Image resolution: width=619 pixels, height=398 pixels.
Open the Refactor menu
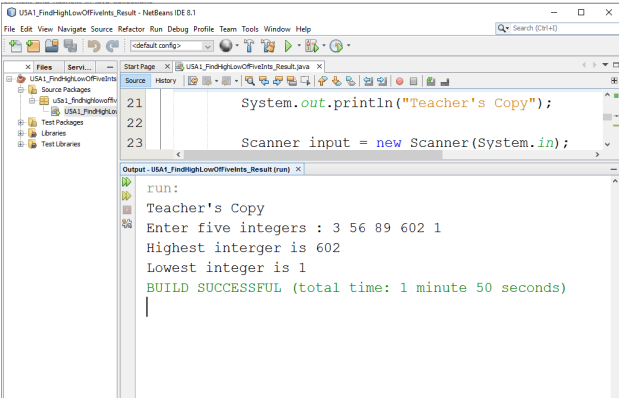pyautogui.click(x=131, y=29)
